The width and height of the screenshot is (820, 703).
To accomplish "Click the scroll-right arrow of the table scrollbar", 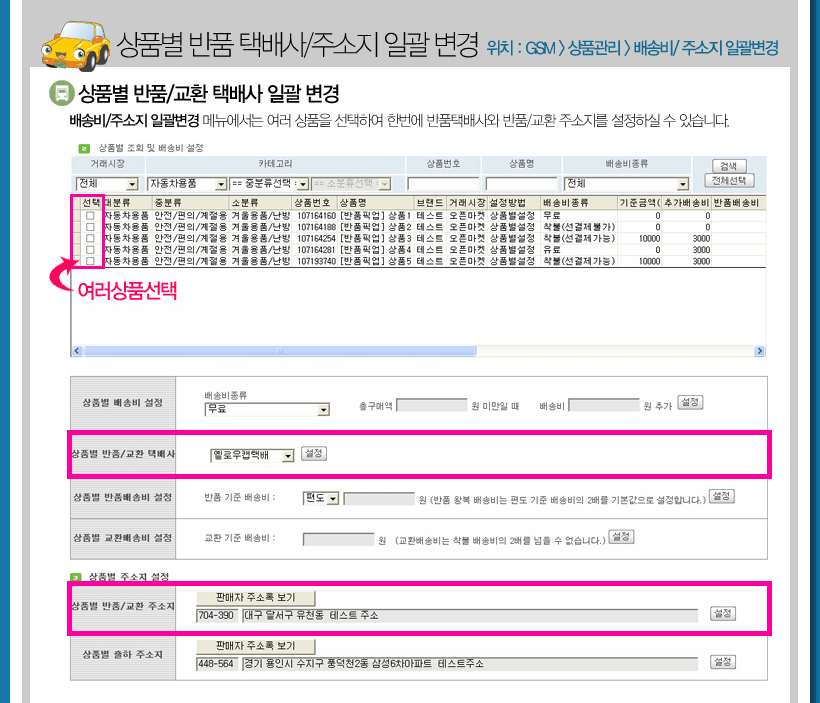I will click(759, 352).
